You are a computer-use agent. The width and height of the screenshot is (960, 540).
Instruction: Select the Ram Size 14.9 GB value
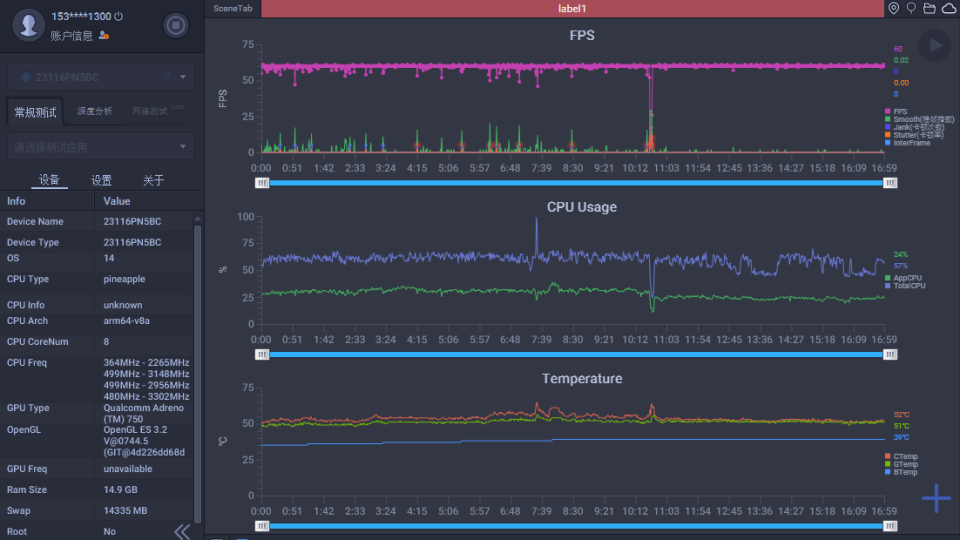point(120,490)
